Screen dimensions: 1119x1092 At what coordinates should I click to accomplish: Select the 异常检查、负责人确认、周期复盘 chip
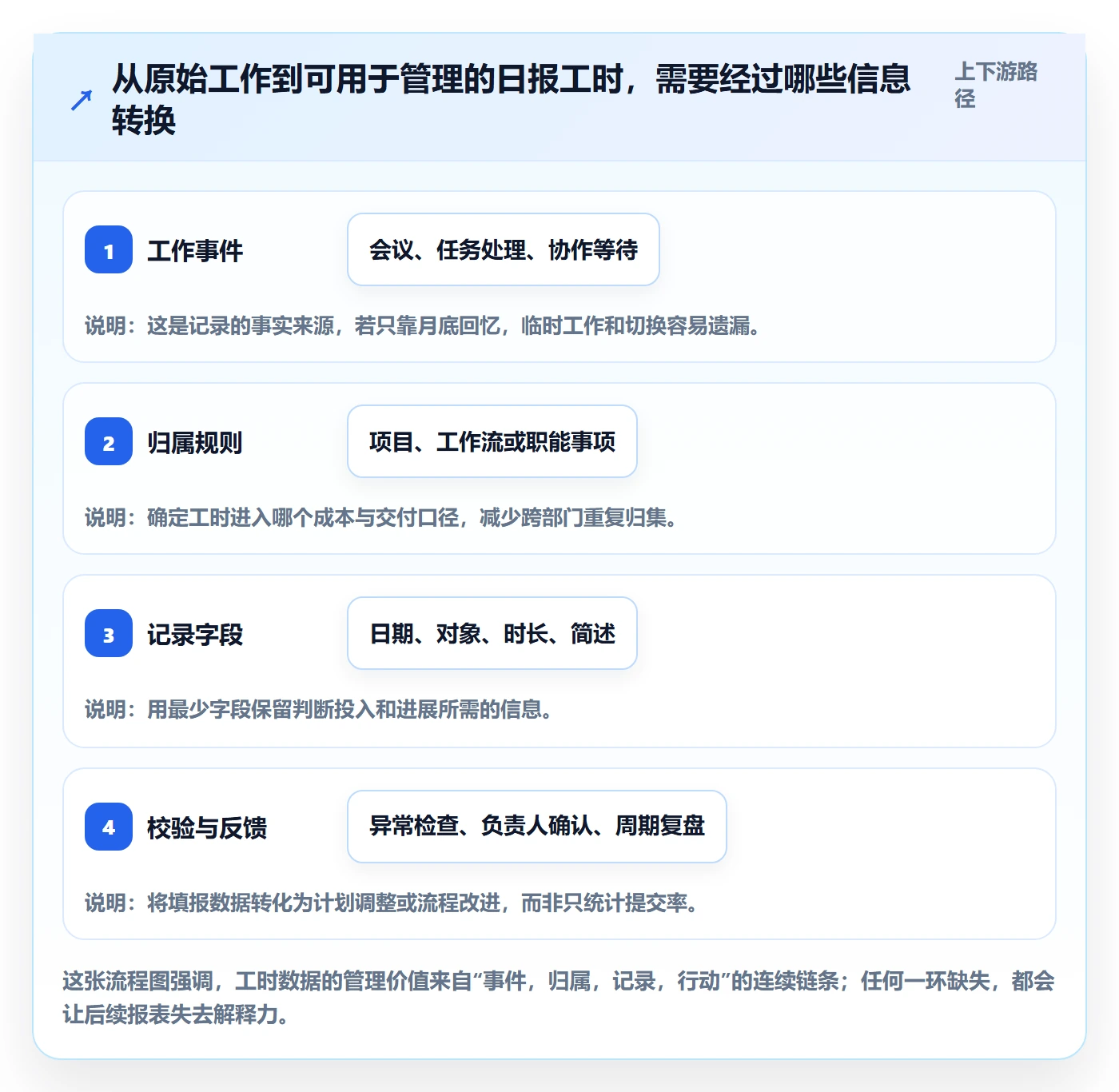pos(537,827)
